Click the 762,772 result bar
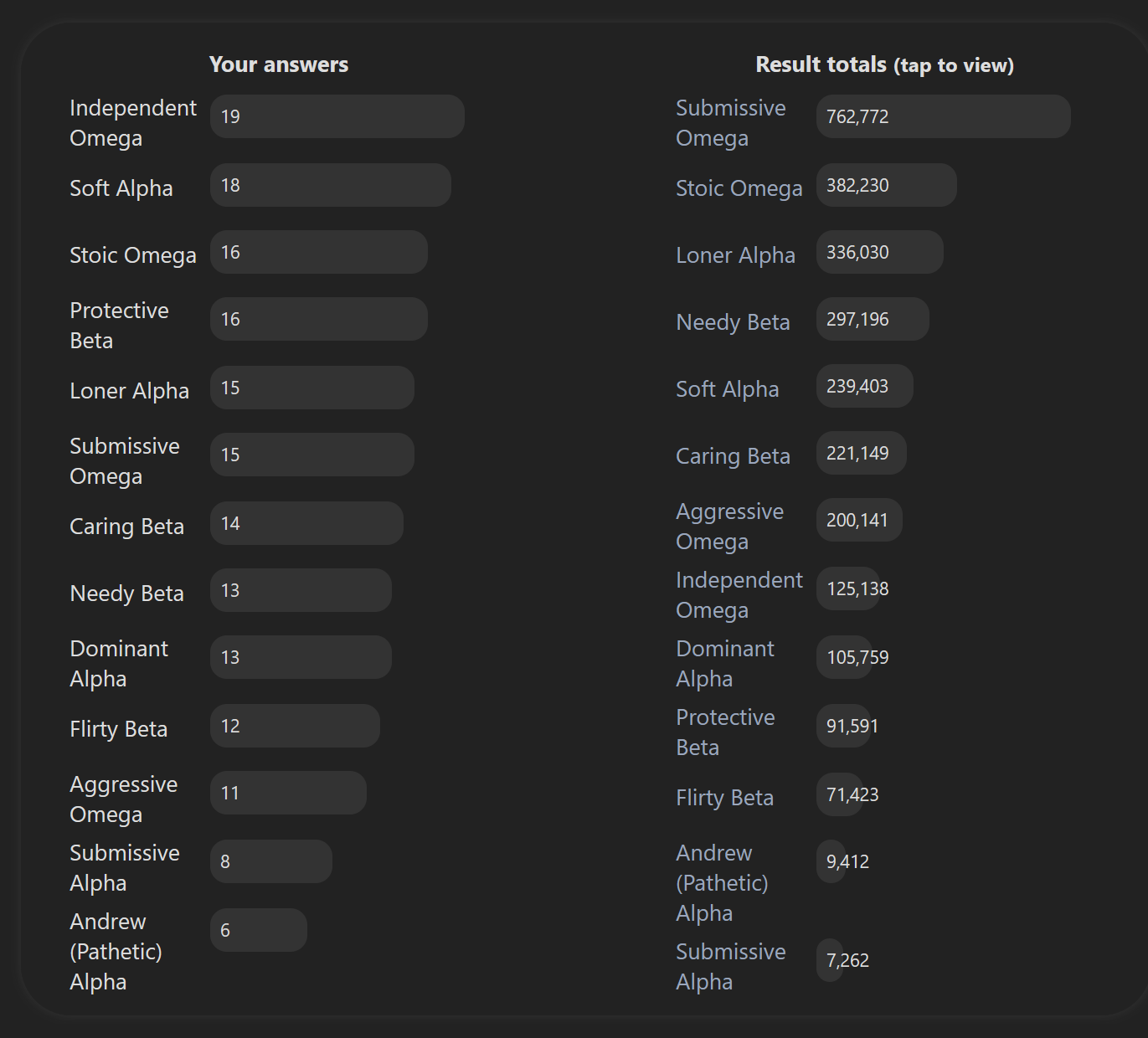The image size is (1148, 1038). pos(943,116)
